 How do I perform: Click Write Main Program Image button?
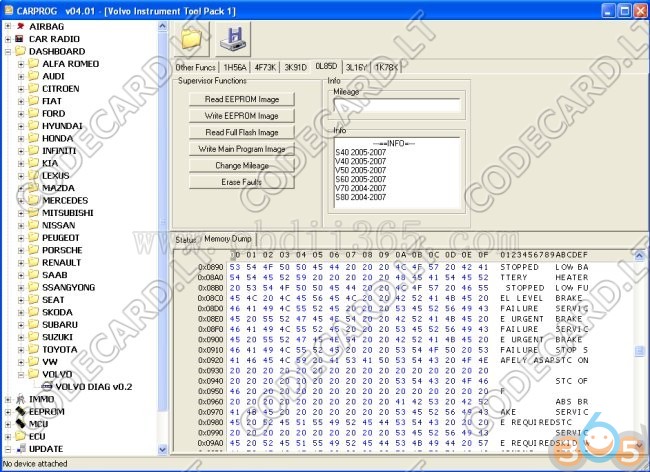point(242,149)
